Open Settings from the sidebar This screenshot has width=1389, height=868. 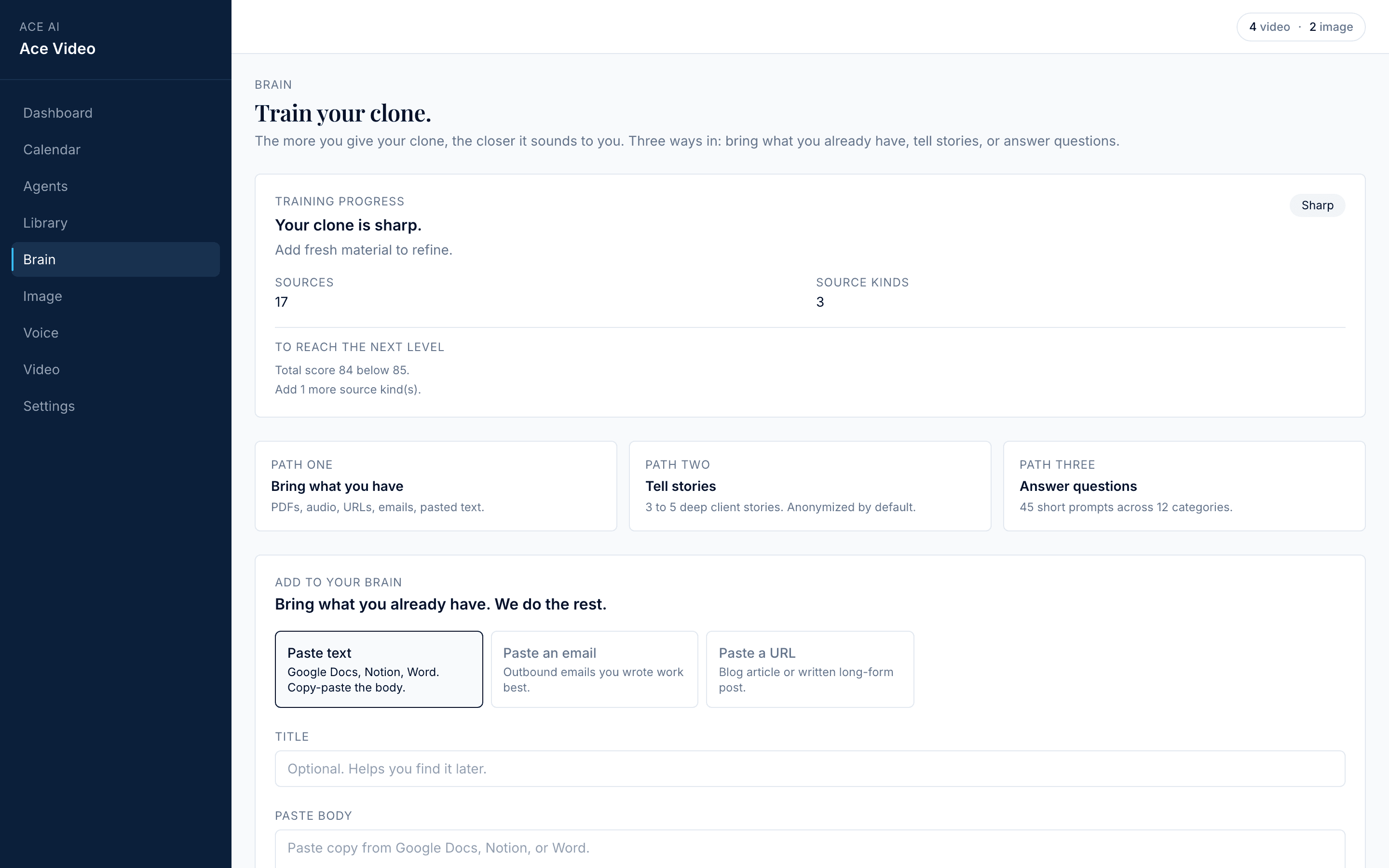tap(115, 407)
